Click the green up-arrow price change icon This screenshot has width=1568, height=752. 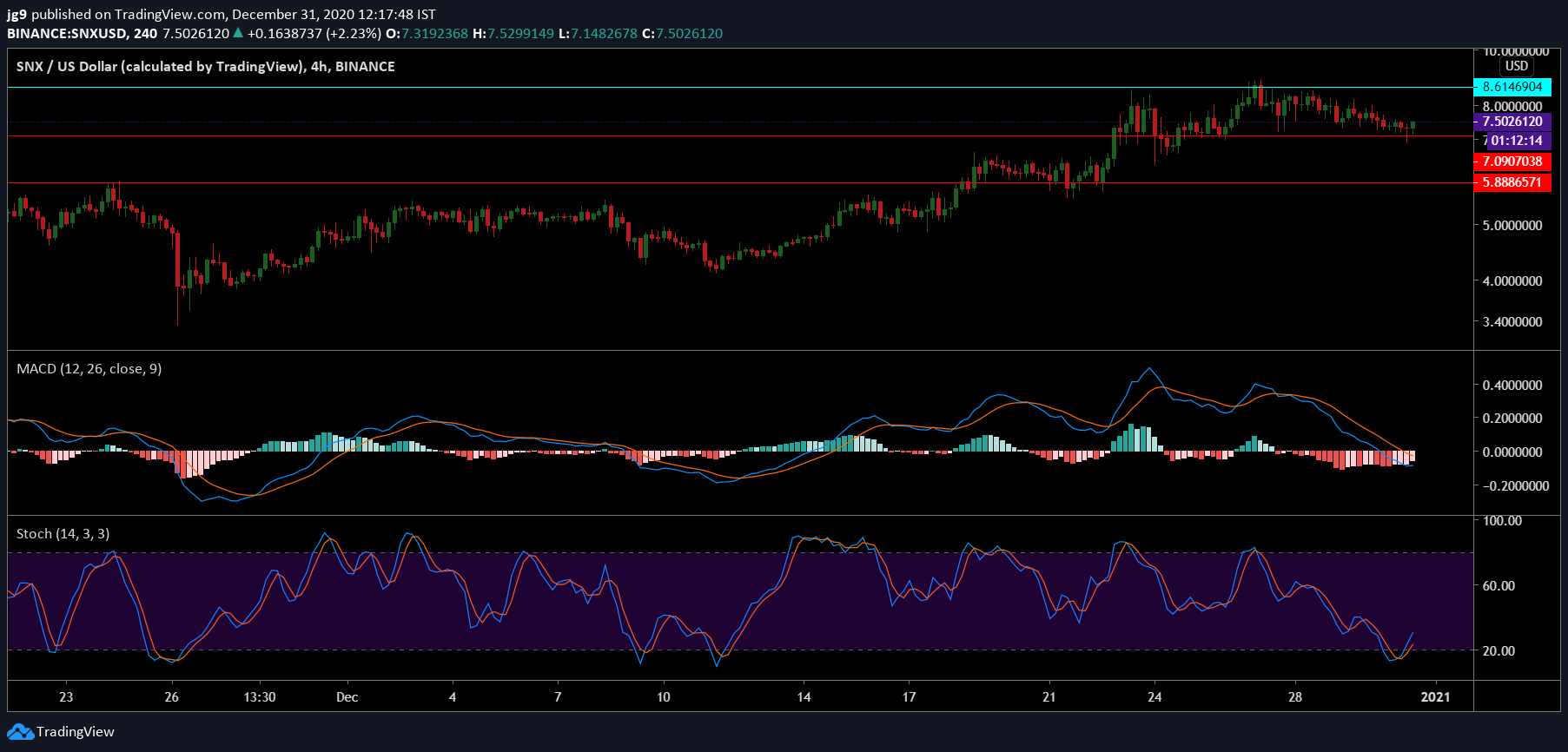(238, 33)
